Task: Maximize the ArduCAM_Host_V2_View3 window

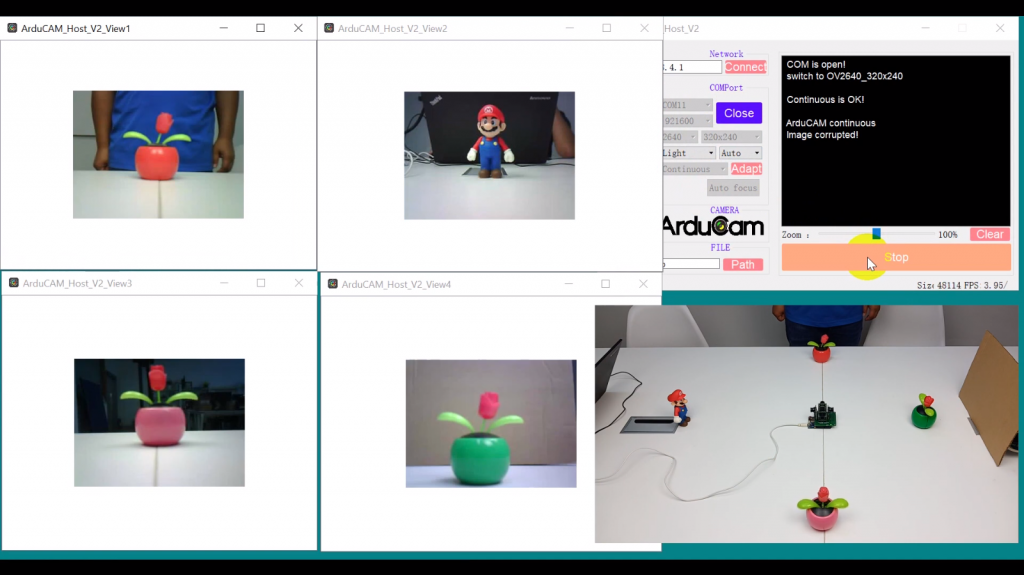Action: pos(261,283)
